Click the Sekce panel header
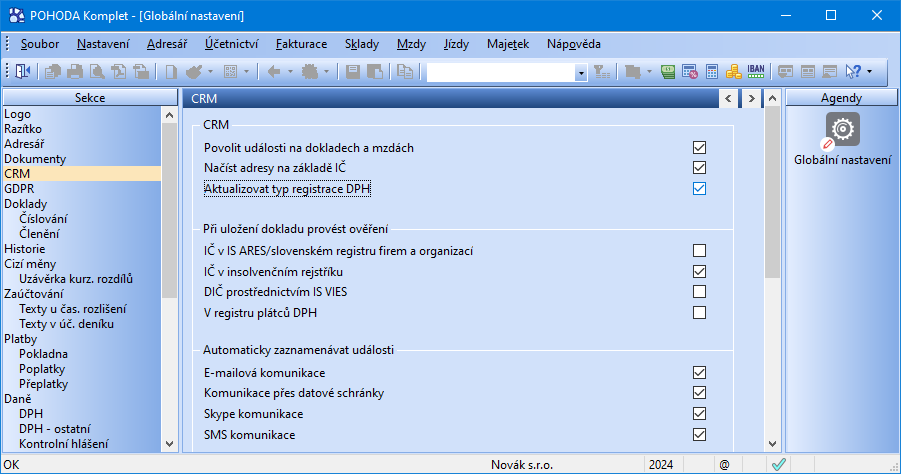 click(90, 98)
